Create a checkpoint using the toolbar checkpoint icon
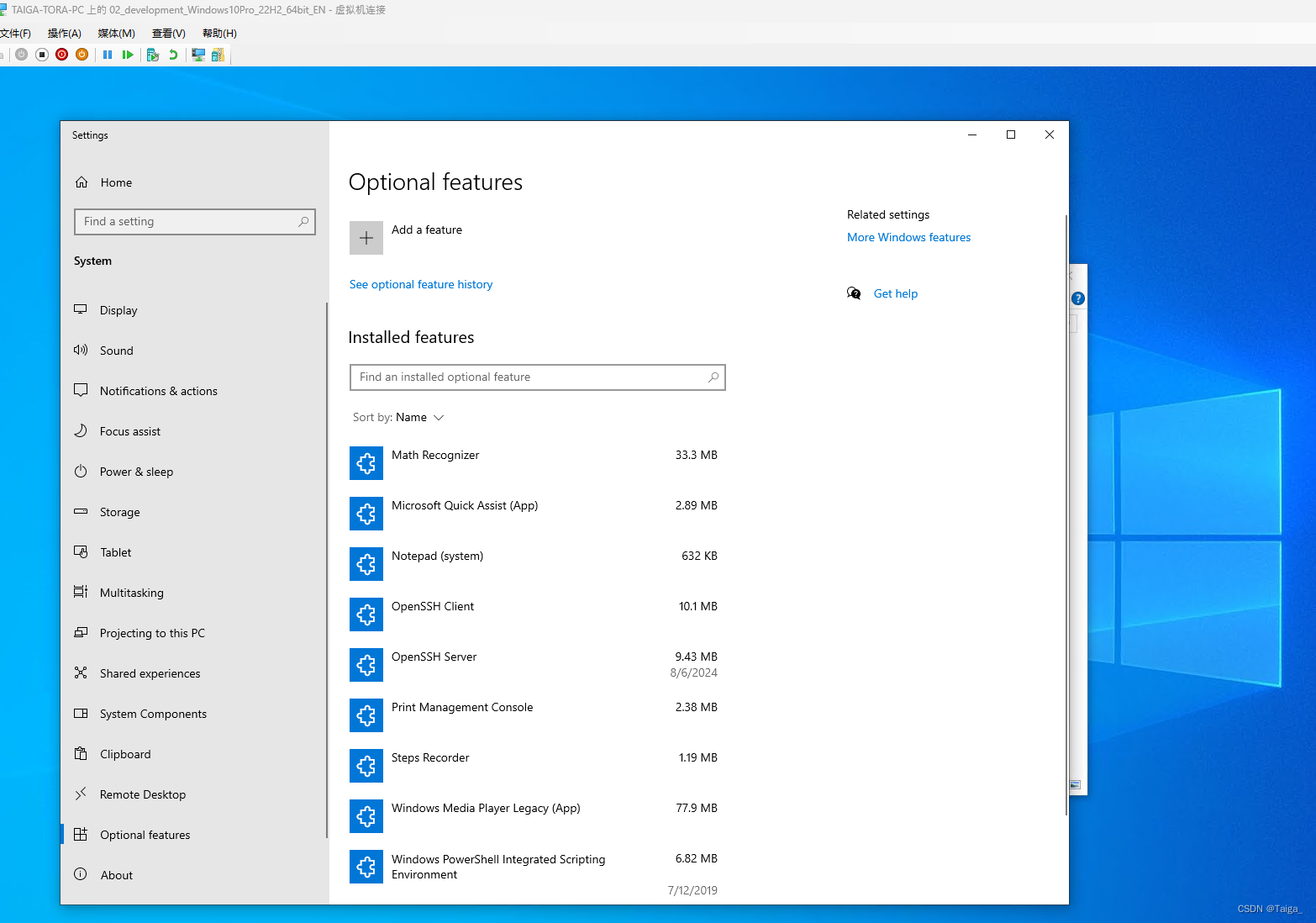1316x923 pixels. 153,55
